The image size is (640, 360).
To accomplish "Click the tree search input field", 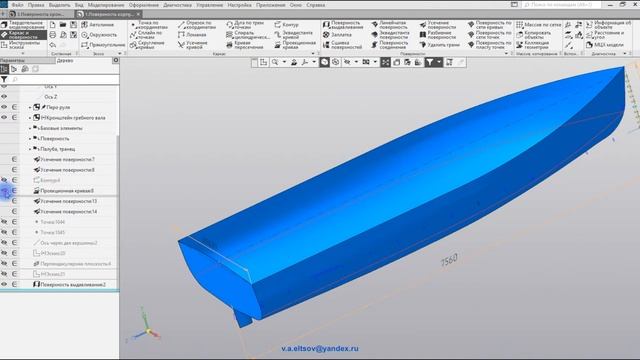I will pyautogui.click(x=64, y=79).
